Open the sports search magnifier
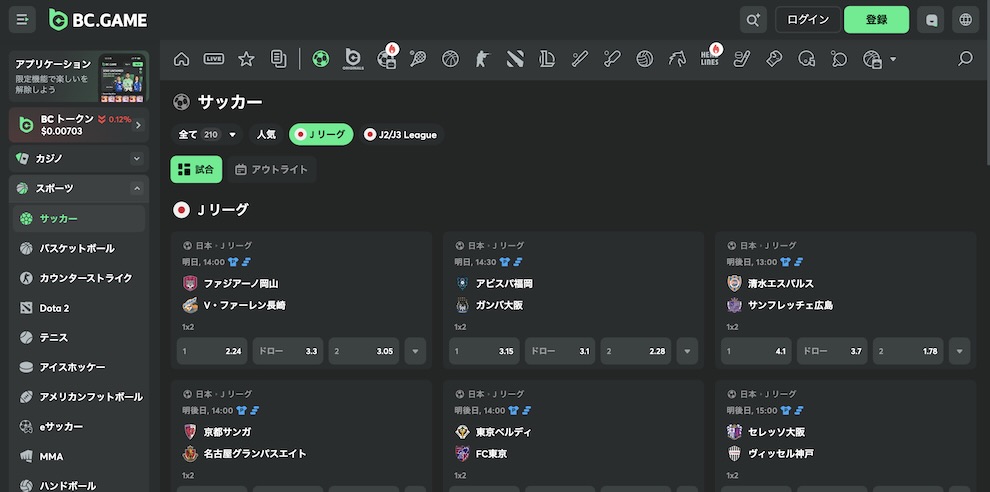 (965, 59)
